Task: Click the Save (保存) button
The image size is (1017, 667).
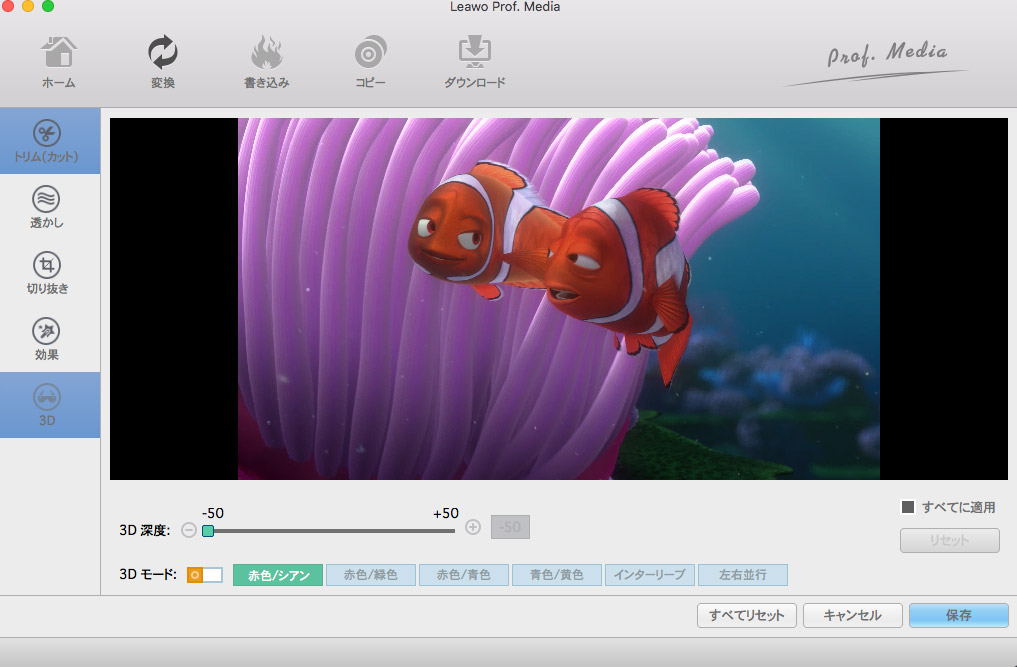Action: (958, 615)
